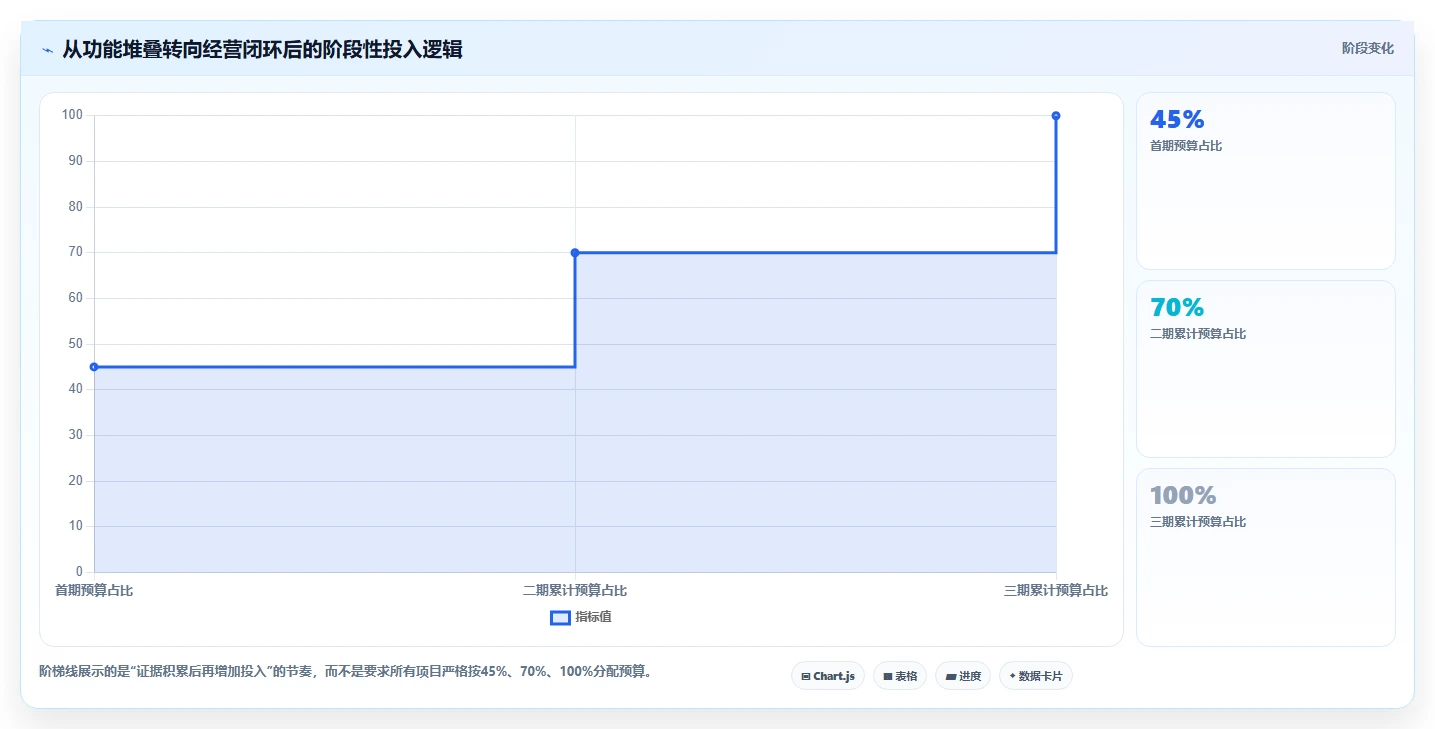
Task: Click the y-axis value 20
Action: (x=75, y=481)
